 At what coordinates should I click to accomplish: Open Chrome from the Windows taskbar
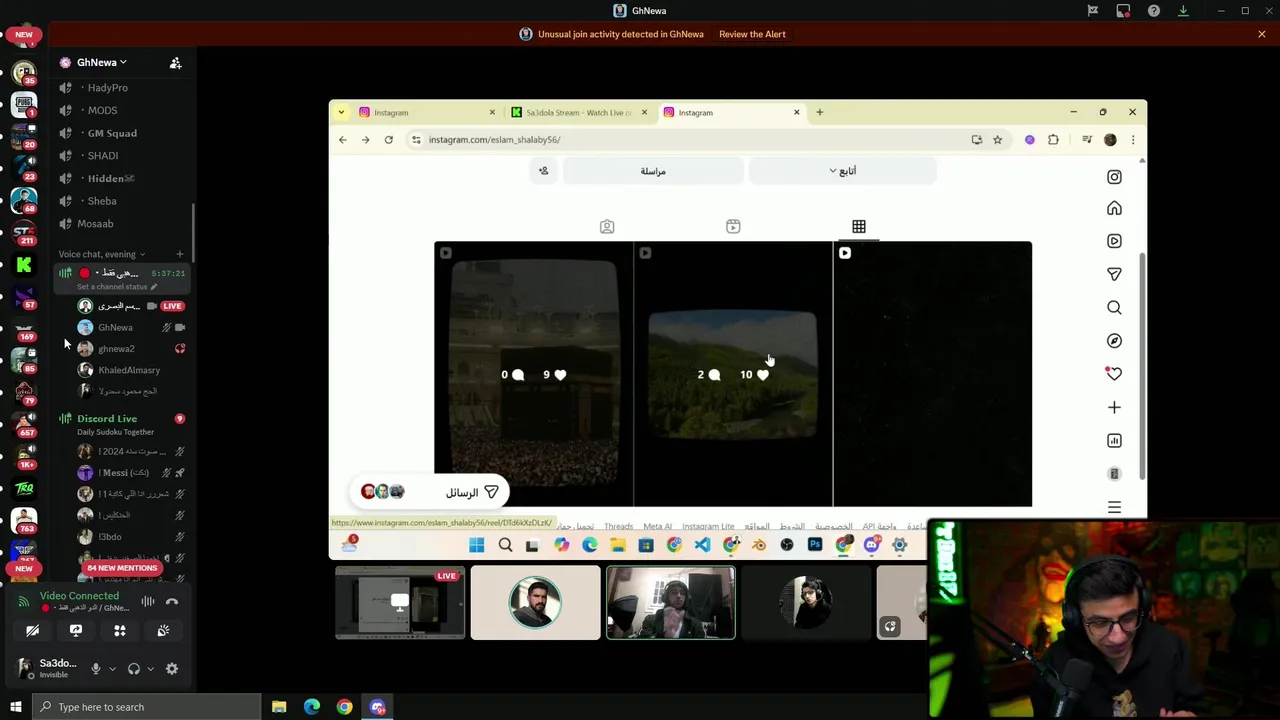pyautogui.click(x=344, y=707)
